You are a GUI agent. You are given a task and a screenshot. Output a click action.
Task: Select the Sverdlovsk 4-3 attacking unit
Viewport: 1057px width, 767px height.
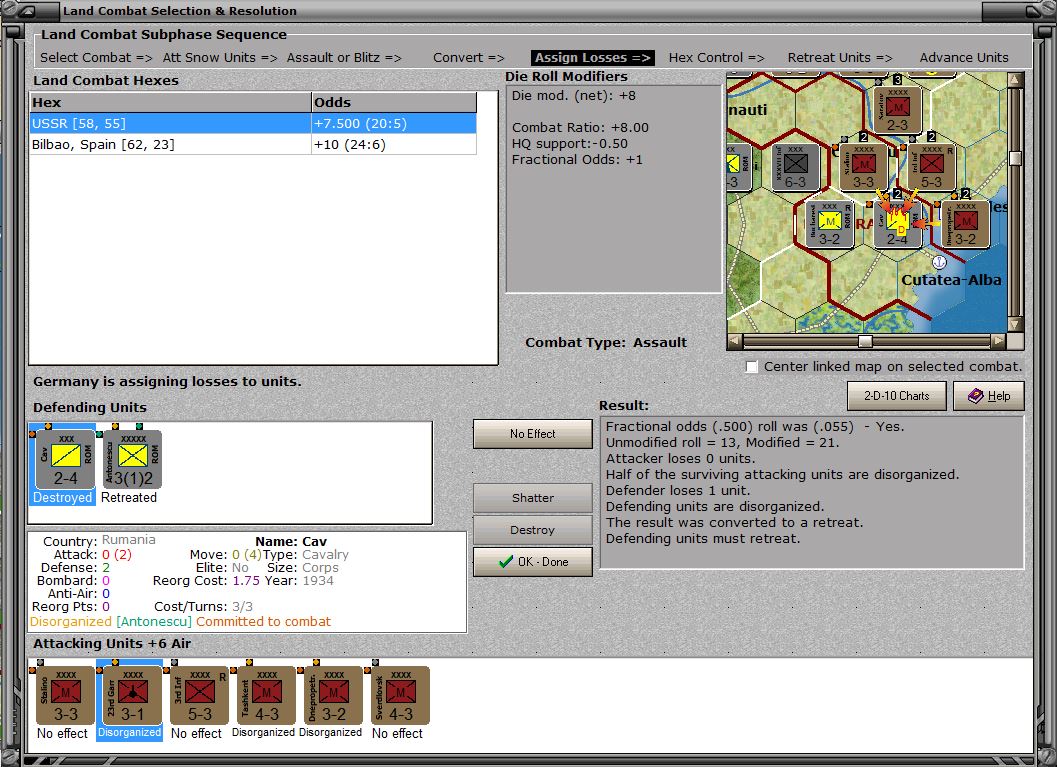point(400,696)
